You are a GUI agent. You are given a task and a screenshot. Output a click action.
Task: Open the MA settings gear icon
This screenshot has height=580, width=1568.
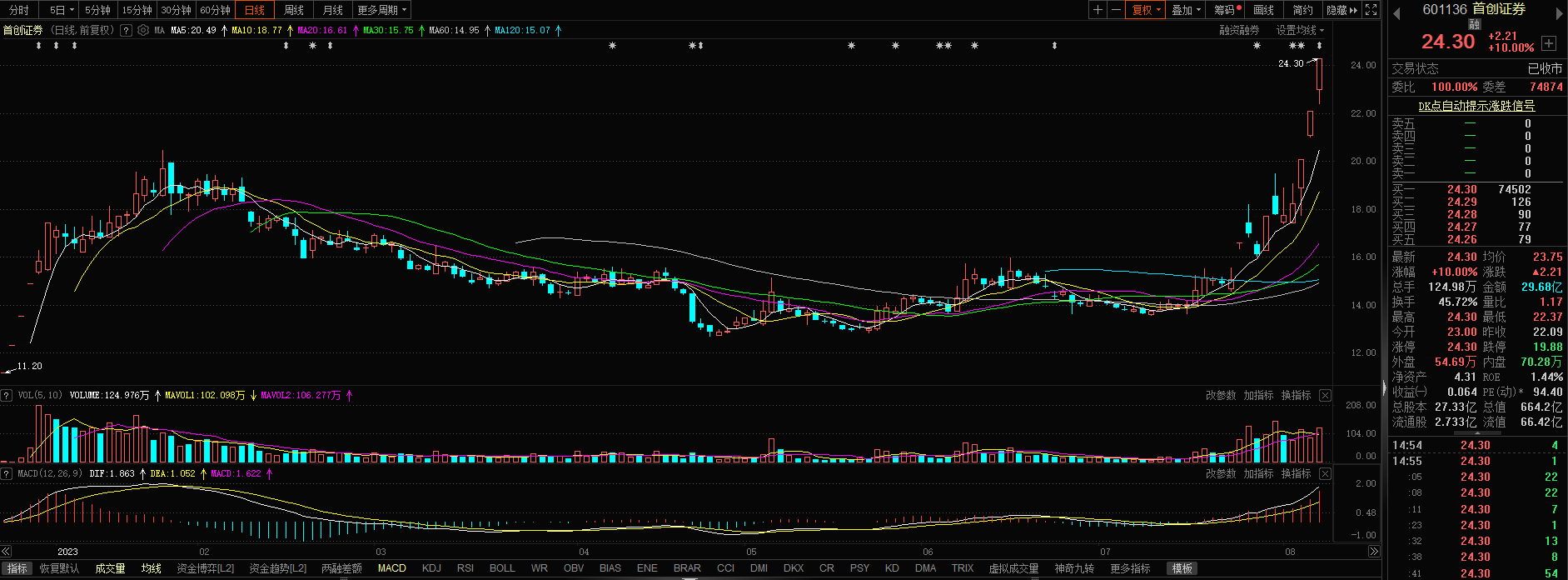(x=143, y=30)
